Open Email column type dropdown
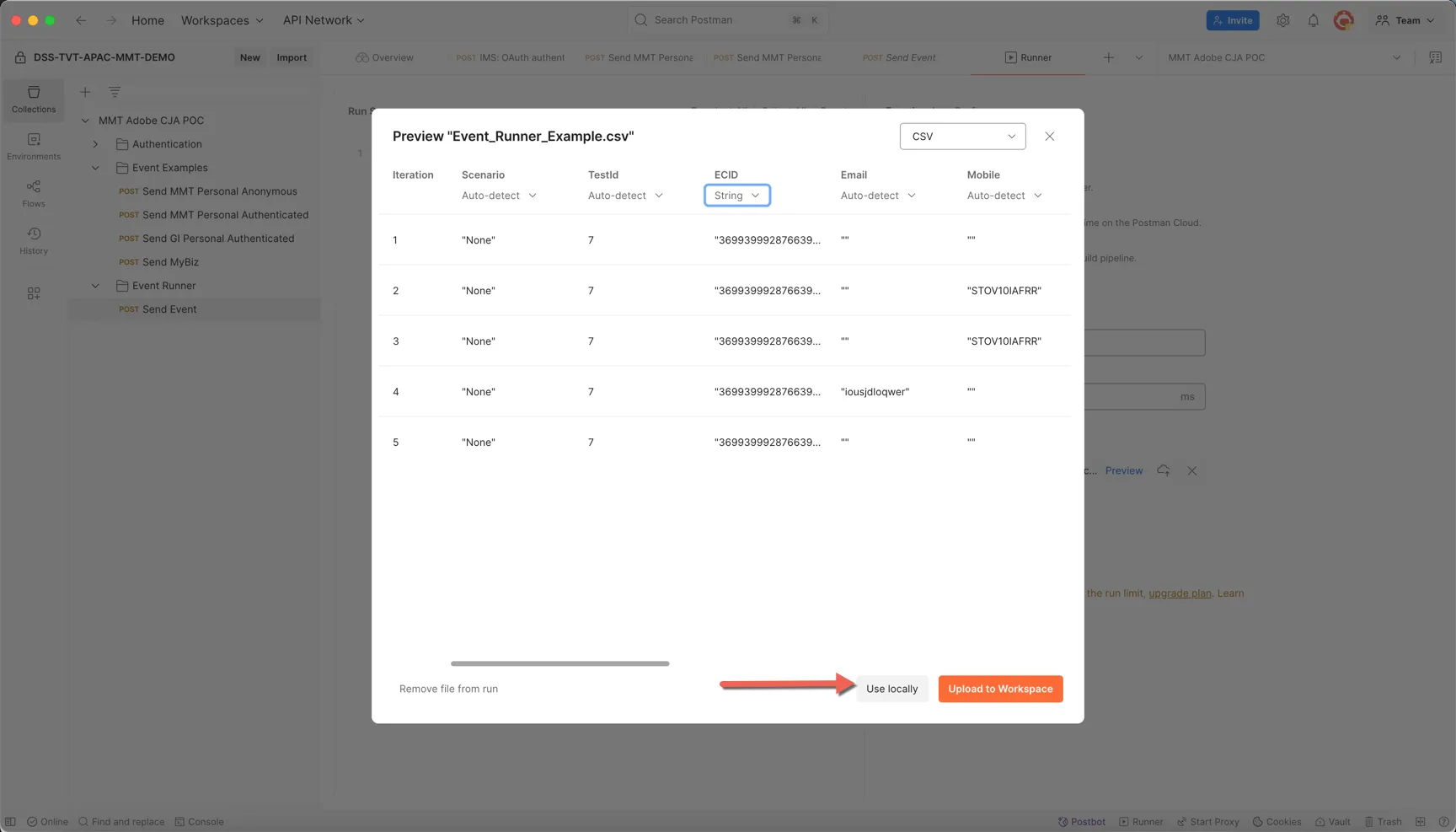 878,196
